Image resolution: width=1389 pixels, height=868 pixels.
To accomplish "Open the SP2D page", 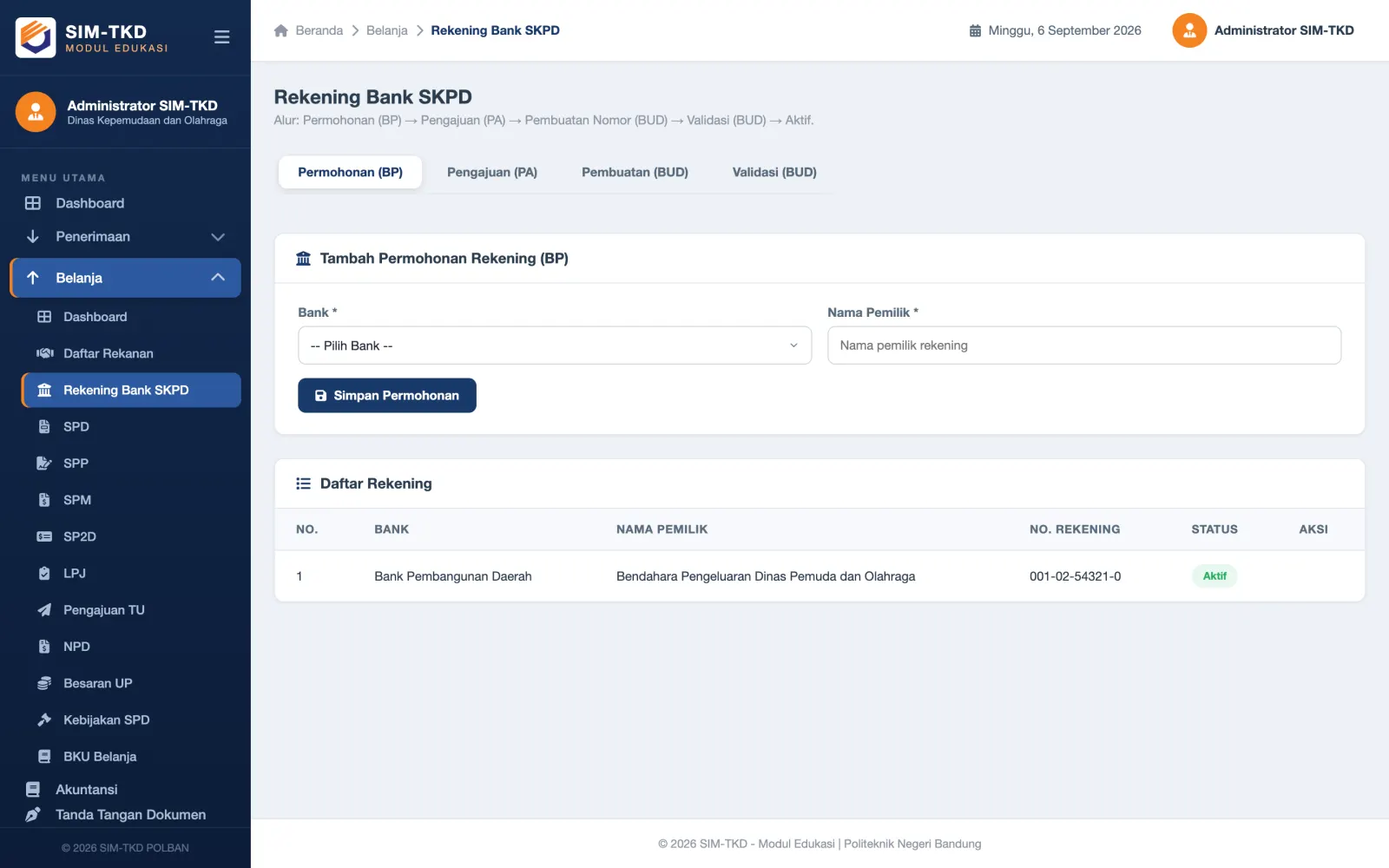I will click(x=131, y=536).
